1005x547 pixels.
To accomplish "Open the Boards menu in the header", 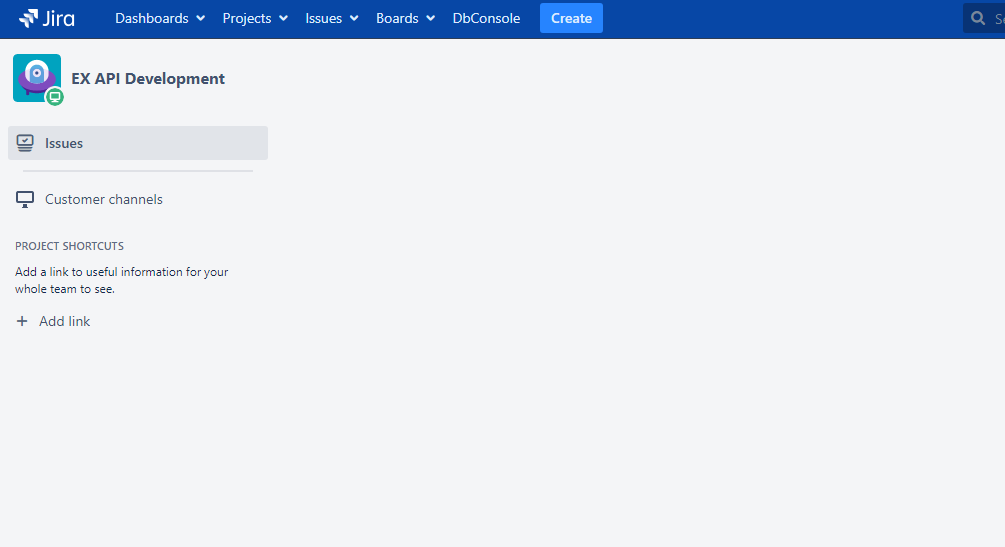I will (x=397, y=18).
